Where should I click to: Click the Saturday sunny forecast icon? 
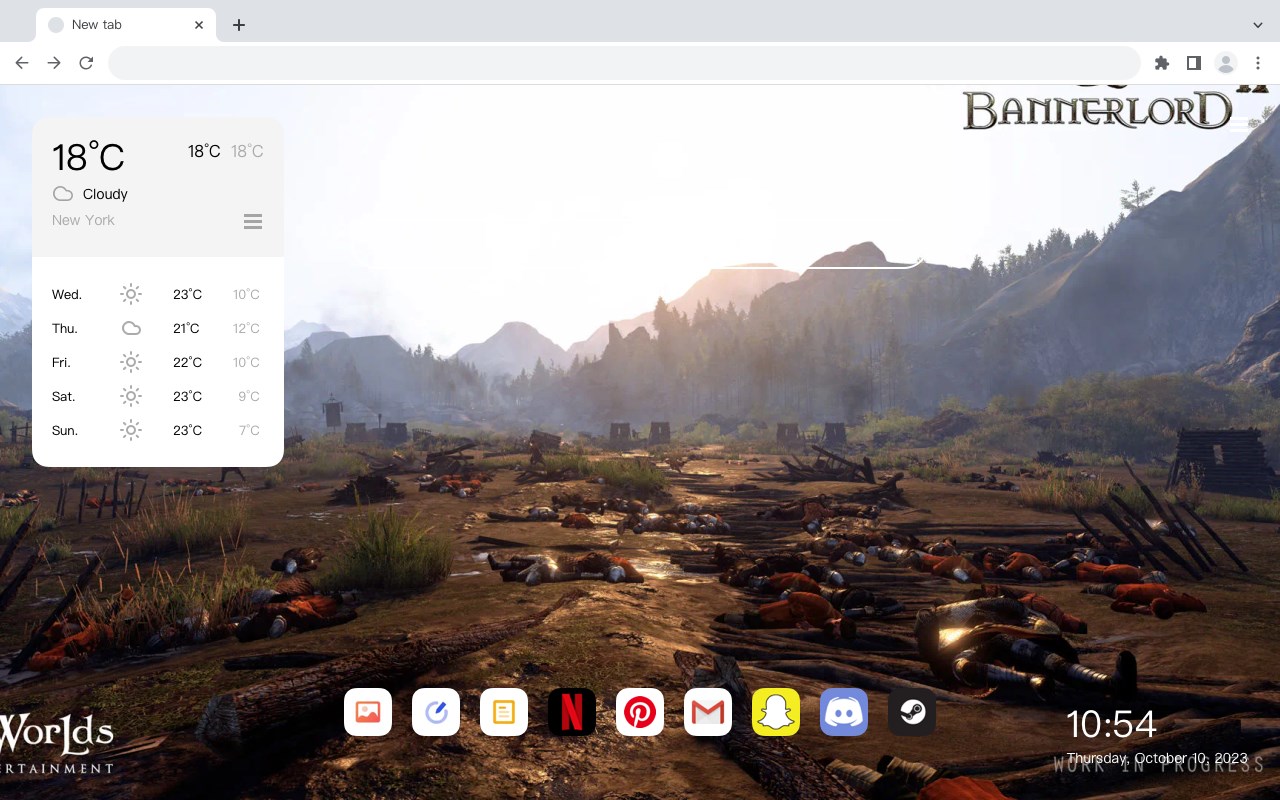point(131,396)
